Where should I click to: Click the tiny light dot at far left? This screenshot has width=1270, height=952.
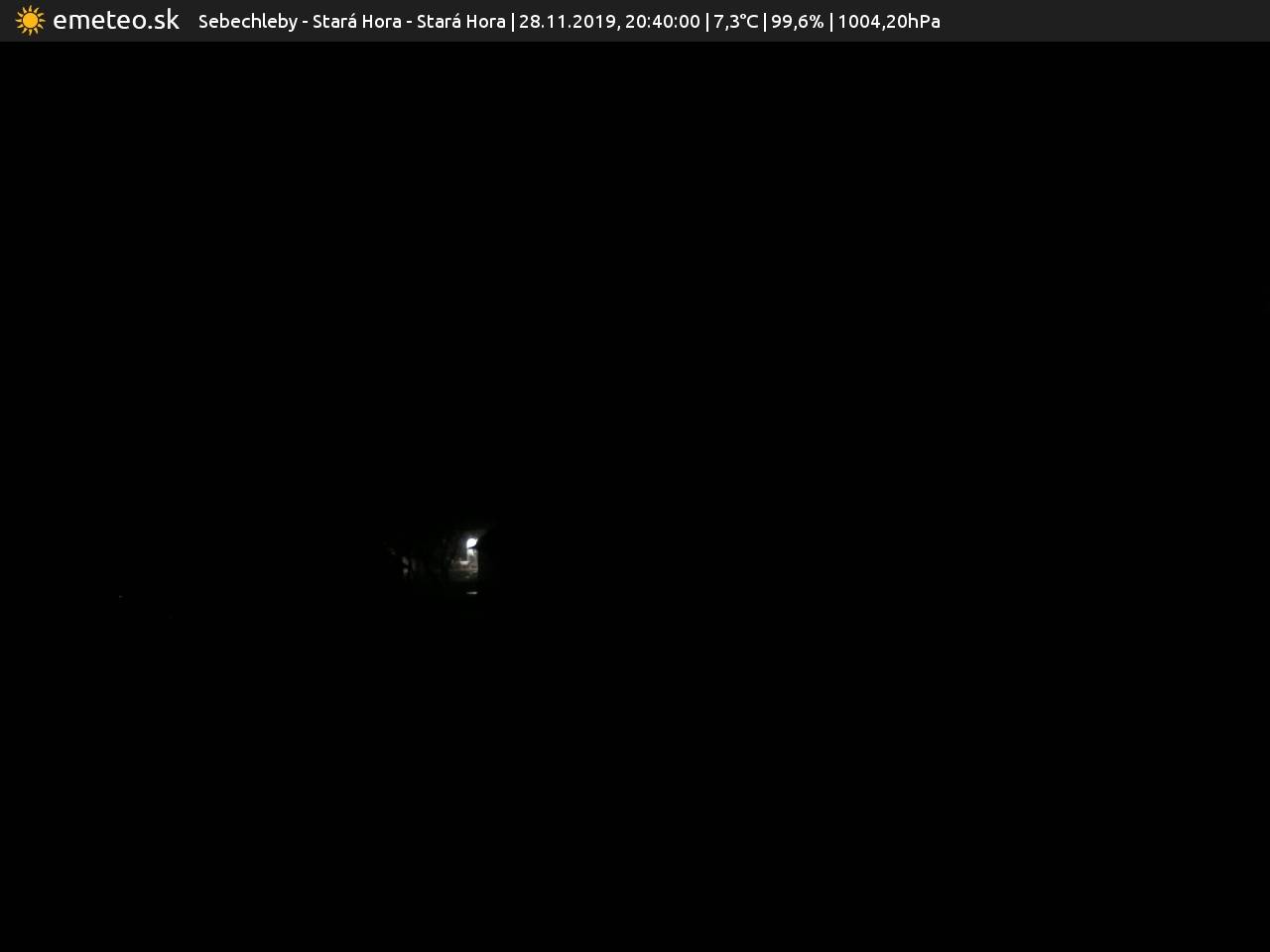pyautogui.click(x=121, y=597)
